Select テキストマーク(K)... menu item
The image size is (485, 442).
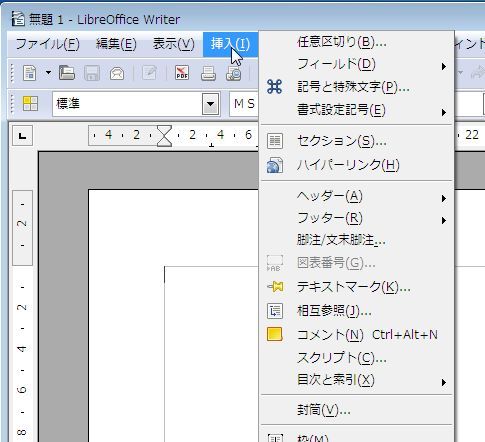357,287
